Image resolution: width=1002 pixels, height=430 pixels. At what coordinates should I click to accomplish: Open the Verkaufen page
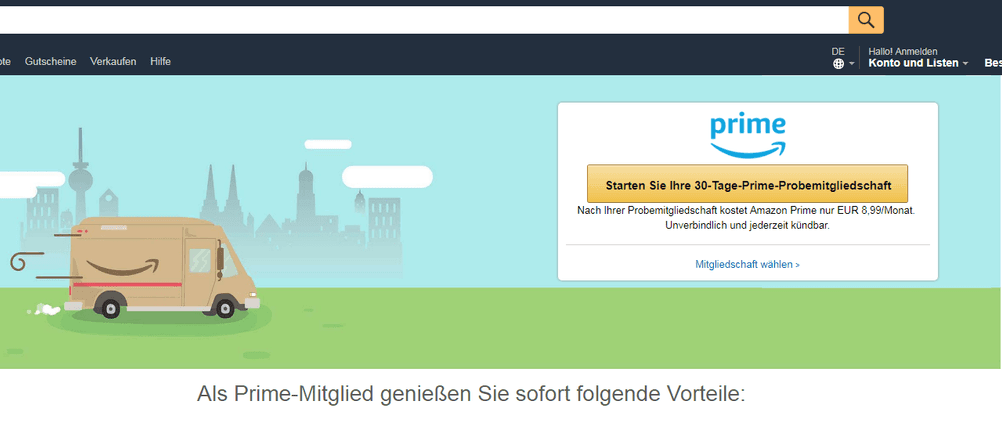(x=113, y=61)
